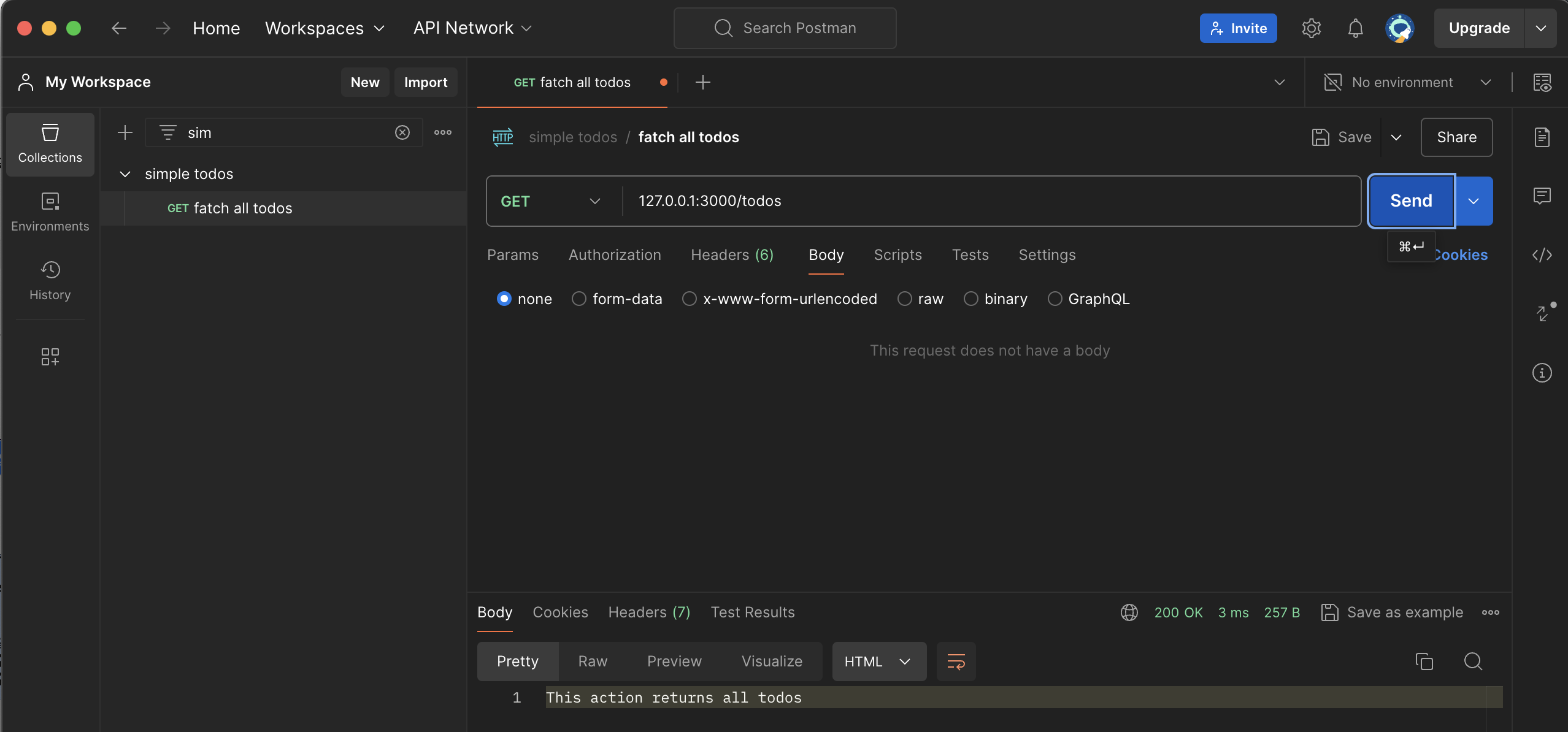Screen dimensions: 1568x732
Task: Click the Invite button
Action: coord(1238,28)
